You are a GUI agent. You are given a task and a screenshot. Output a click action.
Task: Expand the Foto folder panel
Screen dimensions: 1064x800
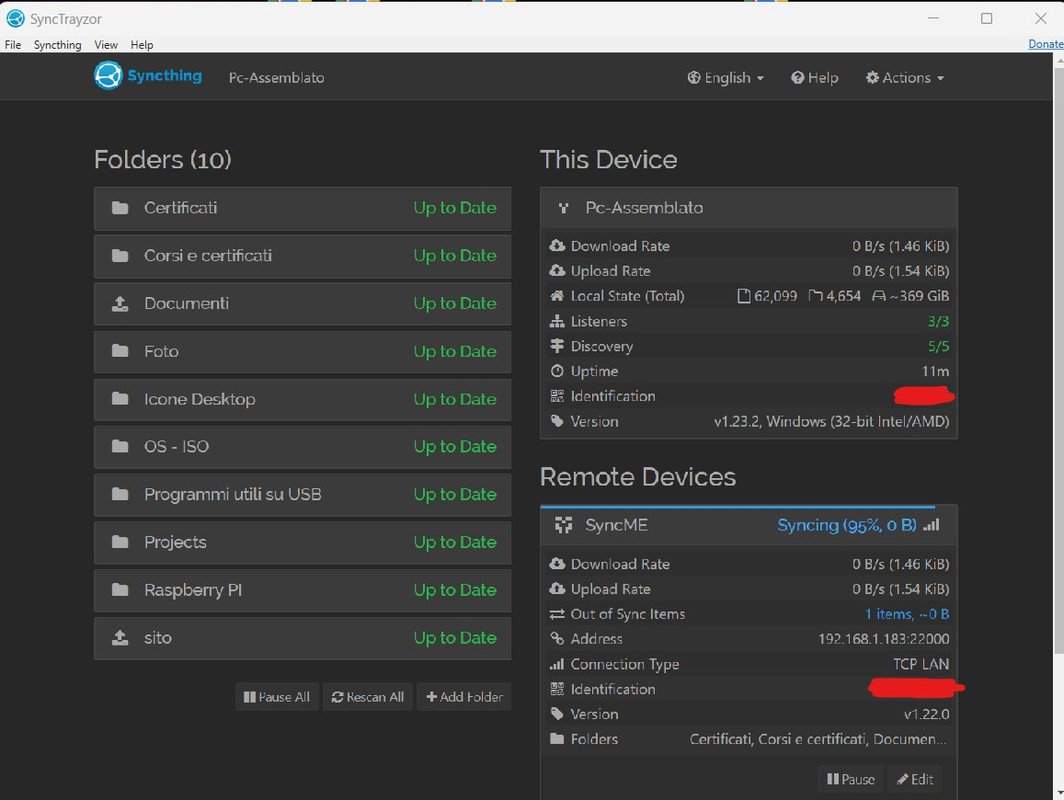303,351
